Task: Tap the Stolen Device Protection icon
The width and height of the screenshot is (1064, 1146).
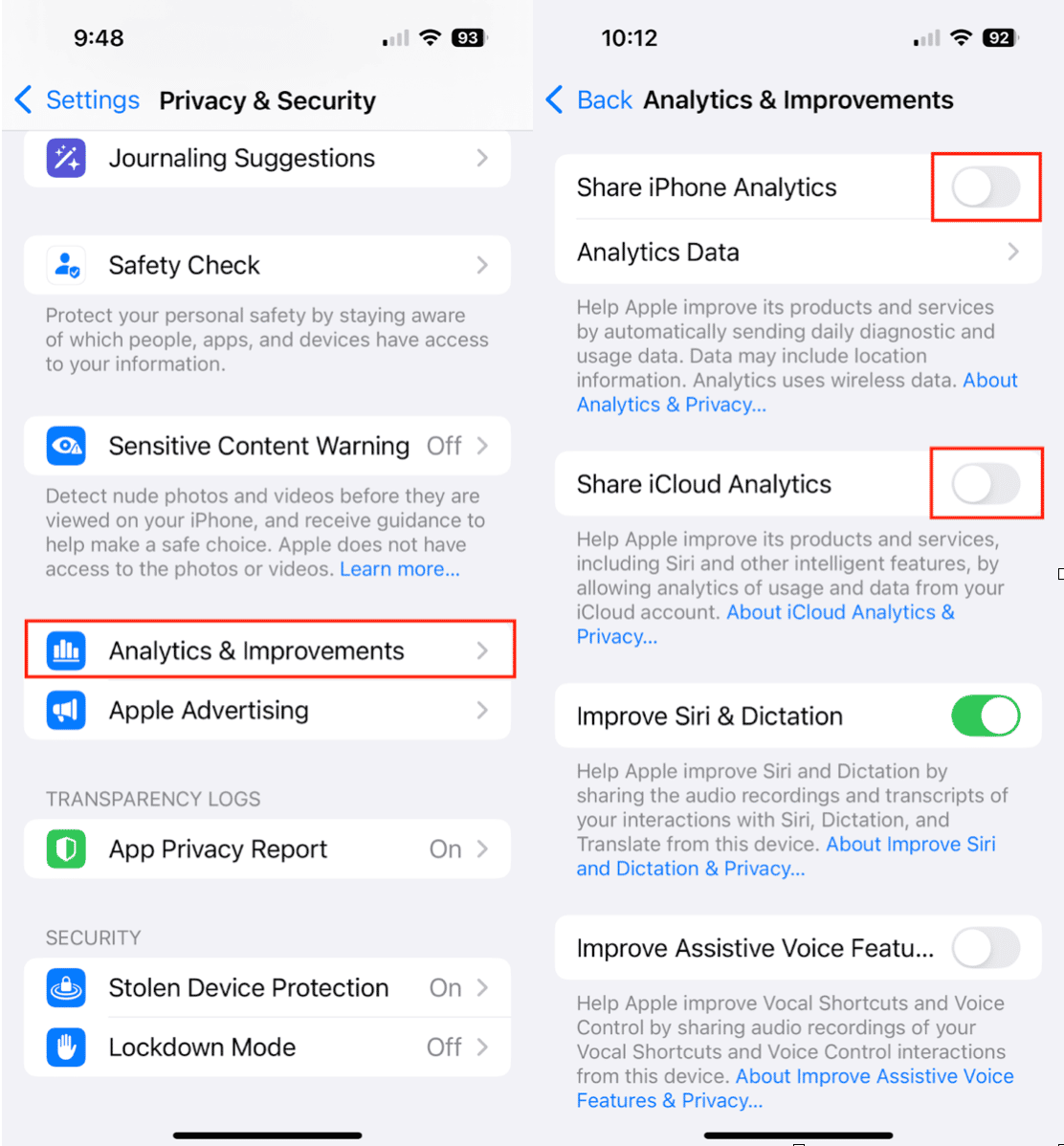Action: click(x=66, y=987)
